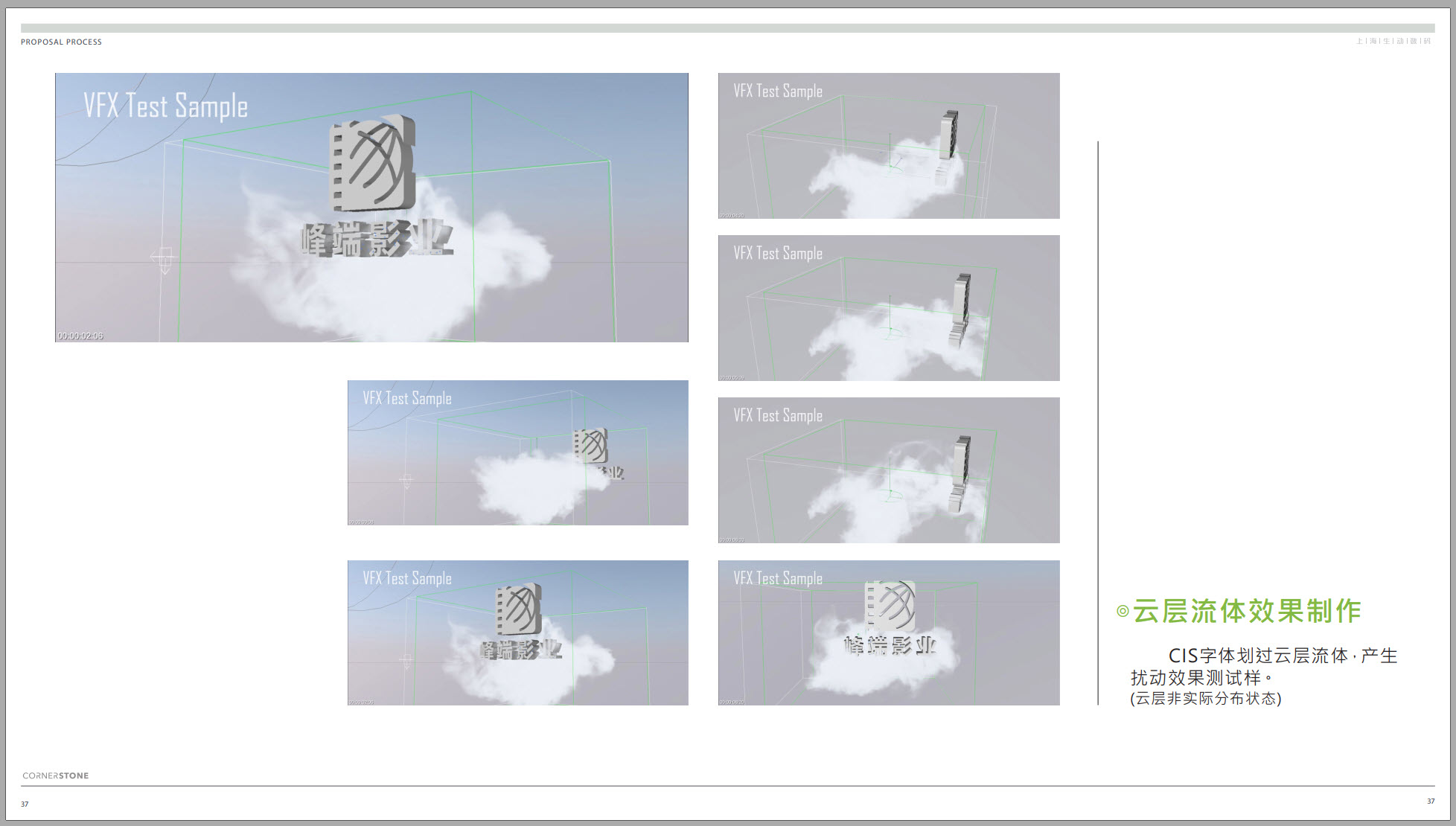Click the green heading 云层流体效果制作
The height and width of the screenshot is (826, 1456).
pos(1247,612)
